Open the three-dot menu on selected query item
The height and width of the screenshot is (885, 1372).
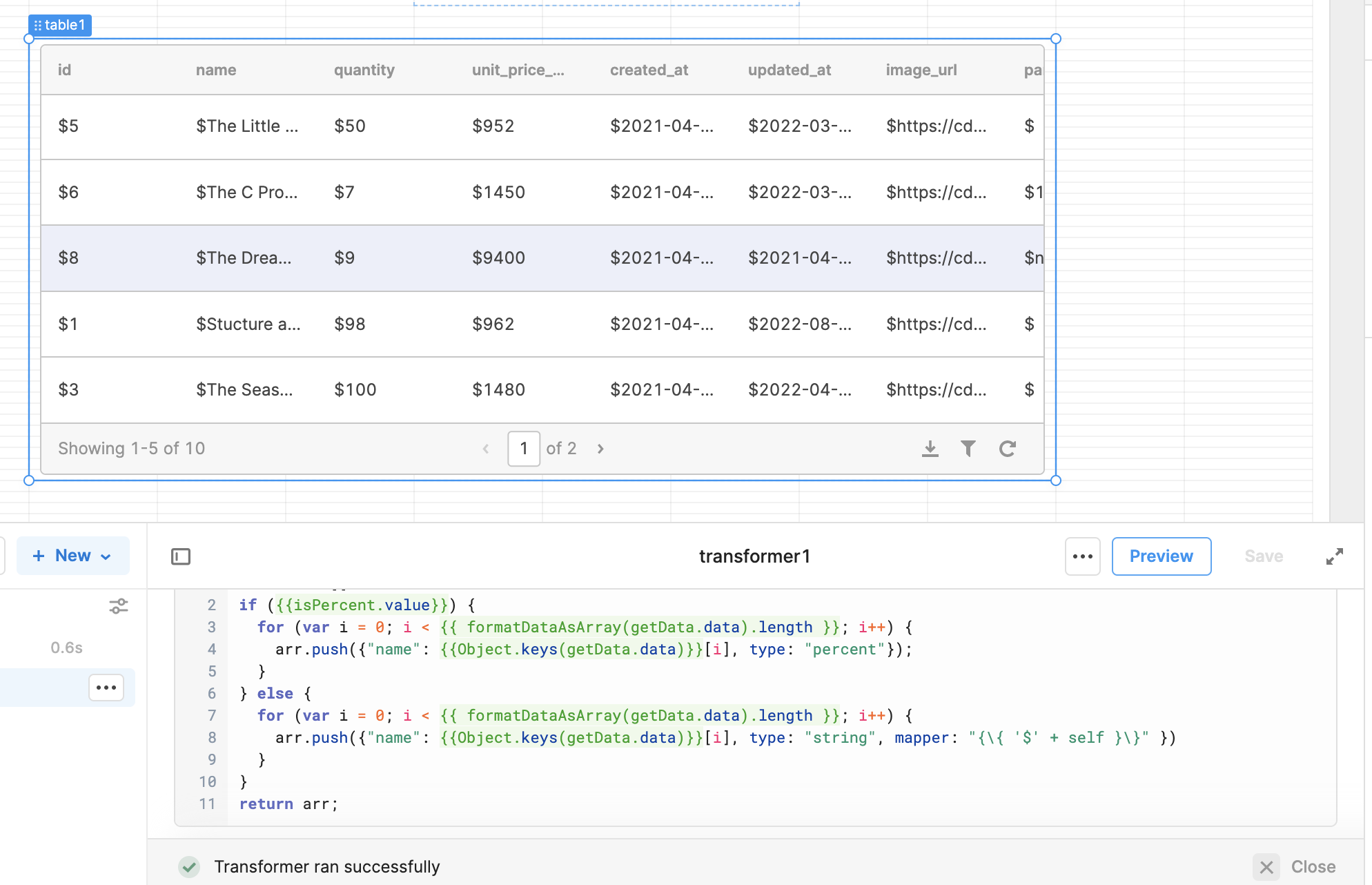coord(106,688)
